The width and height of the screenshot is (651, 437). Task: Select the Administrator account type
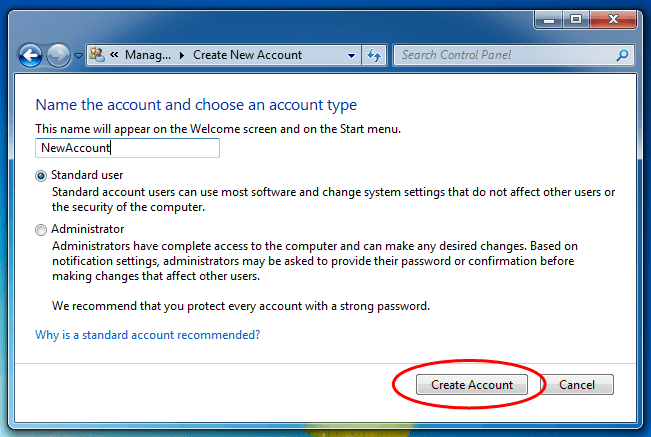click(x=41, y=229)
